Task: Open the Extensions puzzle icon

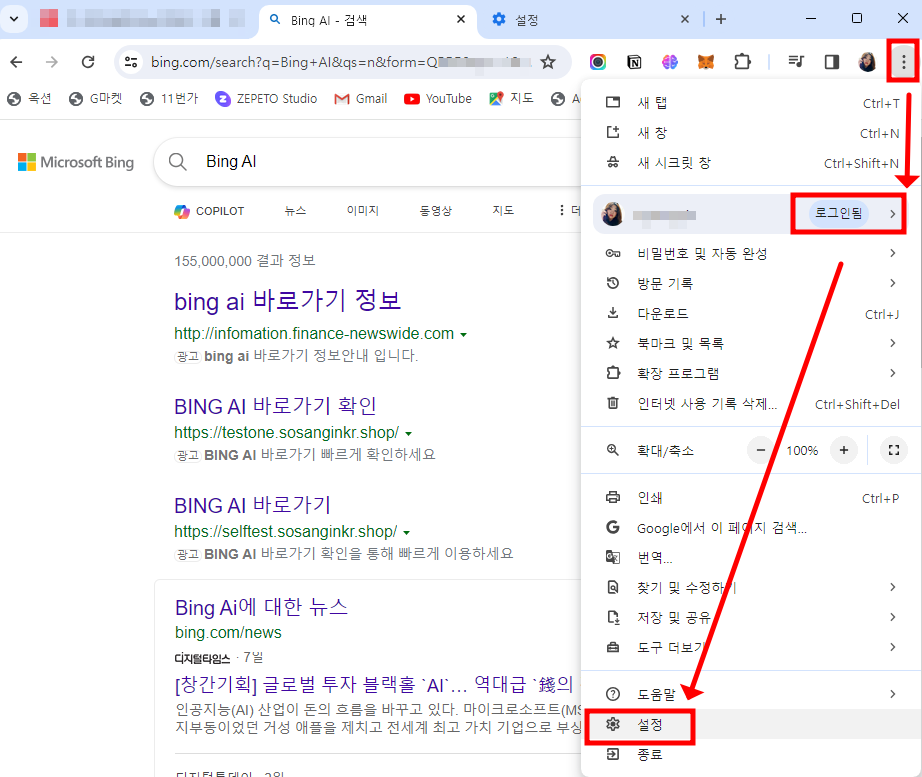Action: tap(743, 62)
